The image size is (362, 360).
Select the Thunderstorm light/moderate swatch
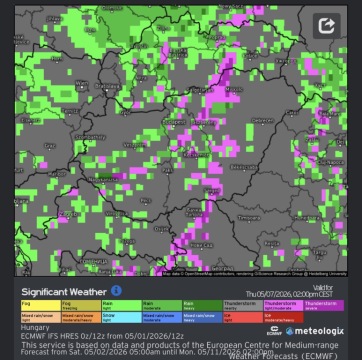284,305
